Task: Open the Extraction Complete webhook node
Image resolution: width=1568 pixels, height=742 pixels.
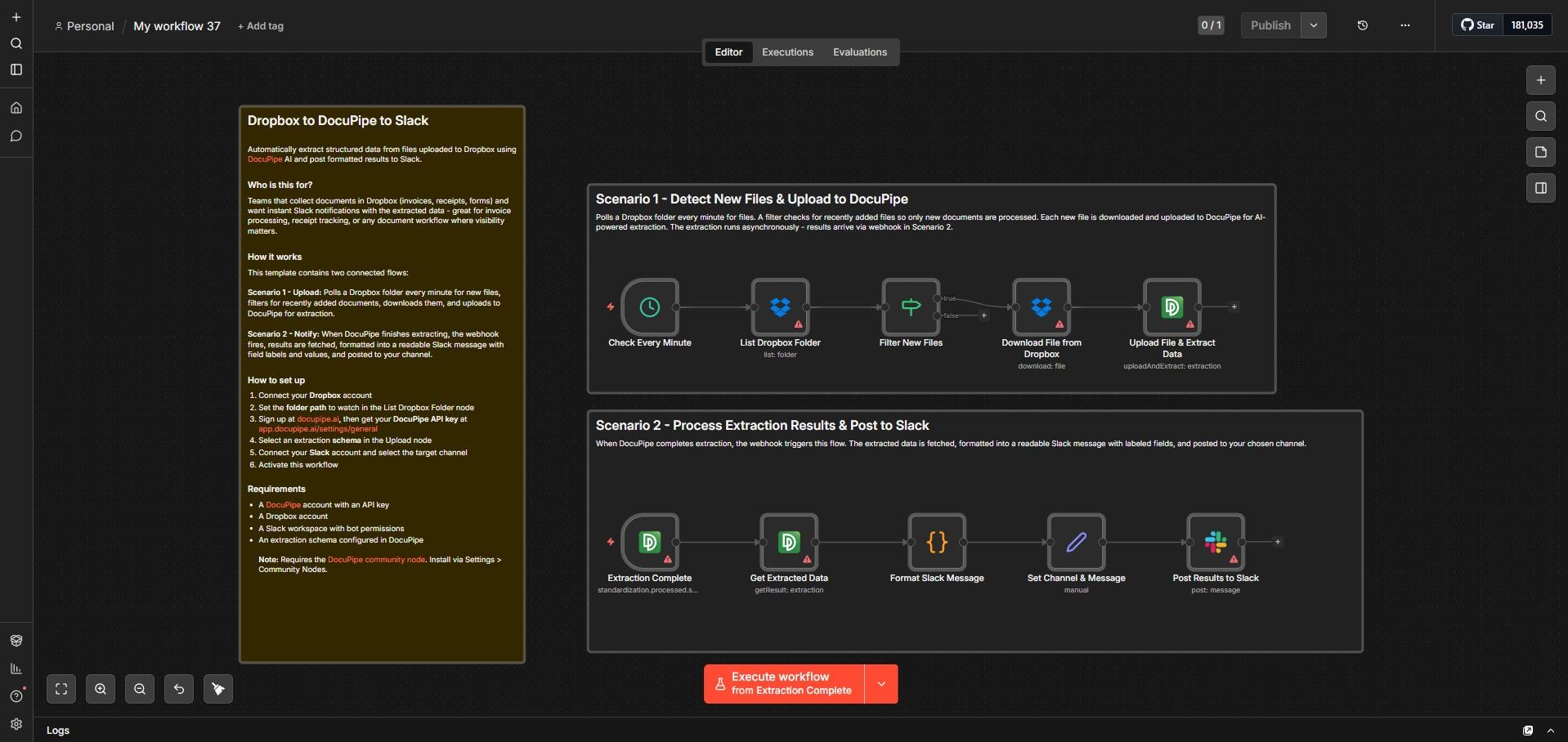Action: pos(649,542)
